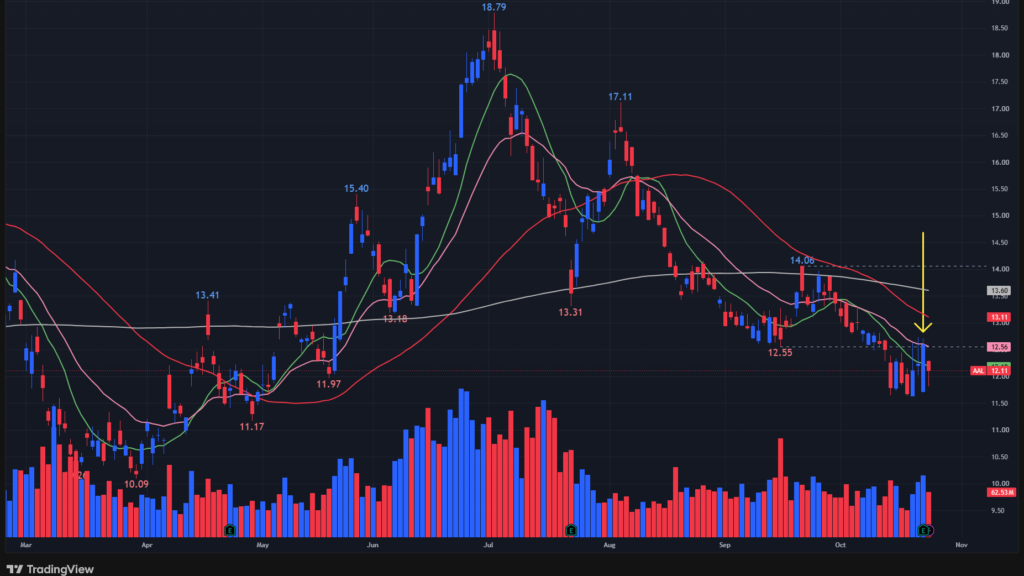
Task: Select the tallest red volume bar in September
Action: coord(780,488)
